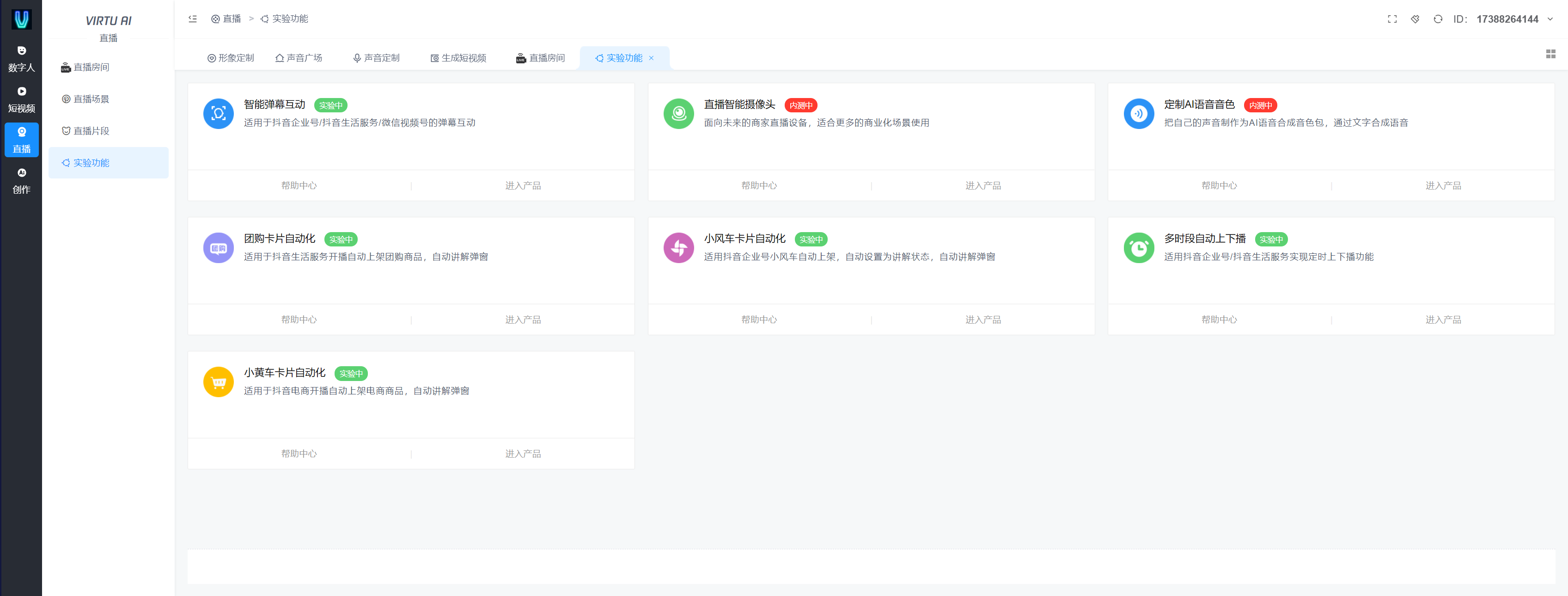Click the refresh icon in header
The width and height of the screenshot is (1568, 596).
coord(1438,19)
